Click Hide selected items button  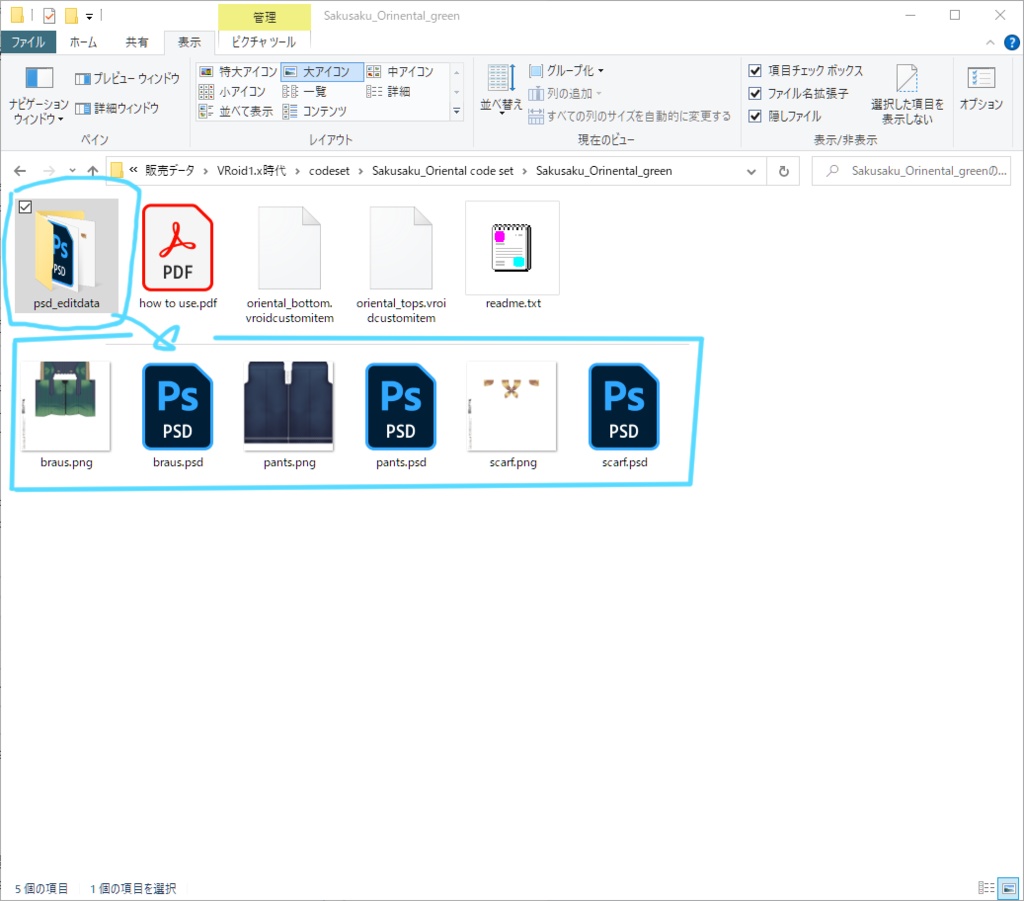907,95
